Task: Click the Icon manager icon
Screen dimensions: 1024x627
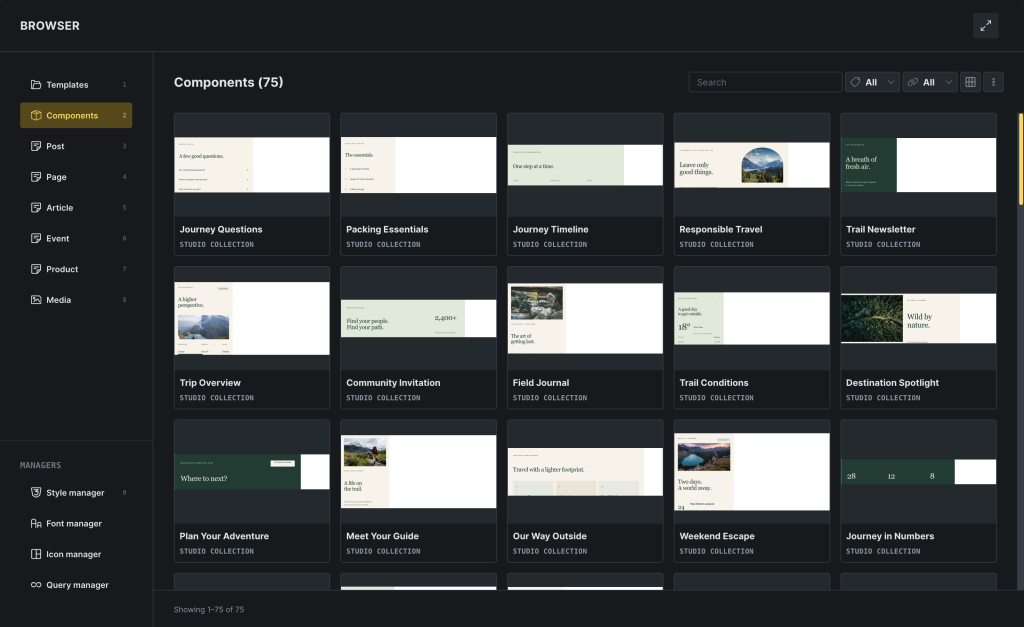Action: (x=36, y=554)
